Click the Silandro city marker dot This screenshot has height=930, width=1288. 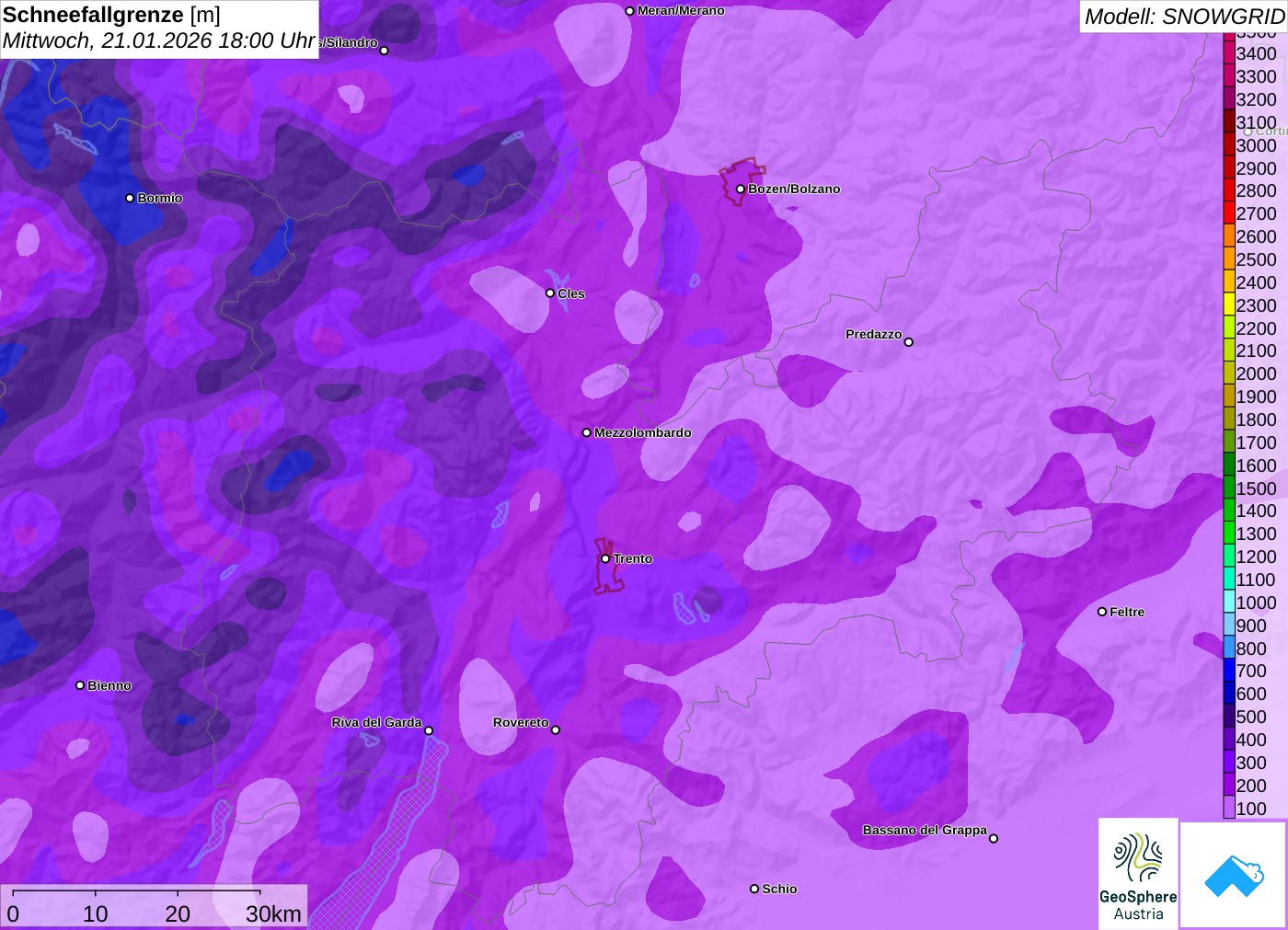[x=385, y=51]
